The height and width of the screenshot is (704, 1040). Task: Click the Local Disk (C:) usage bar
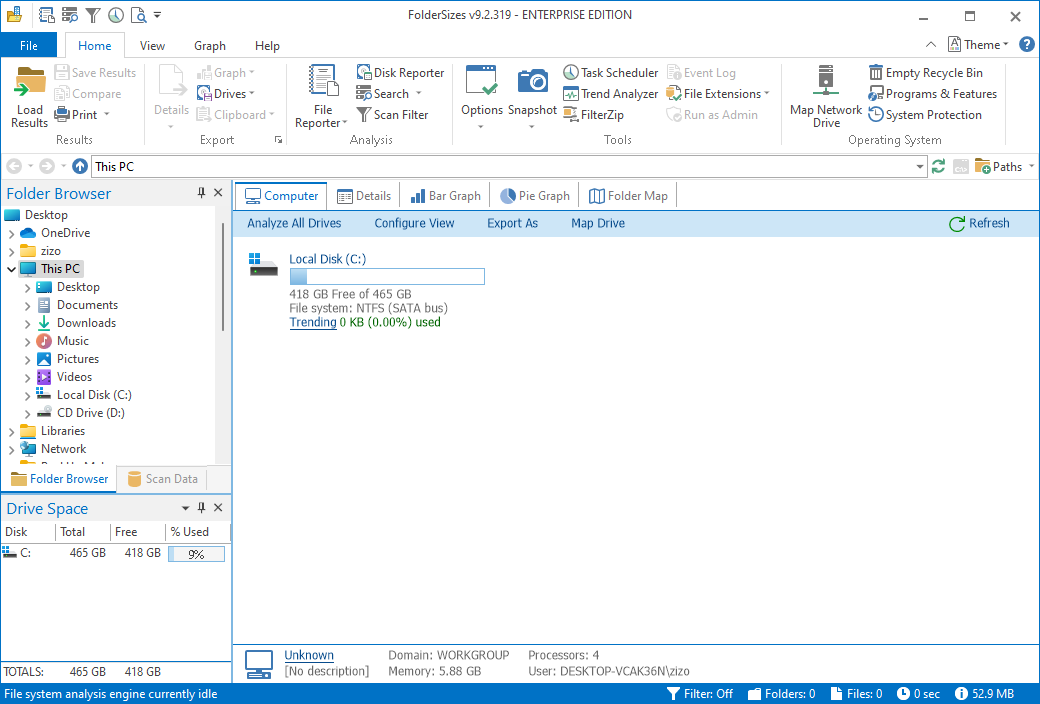tap(387, 276)
